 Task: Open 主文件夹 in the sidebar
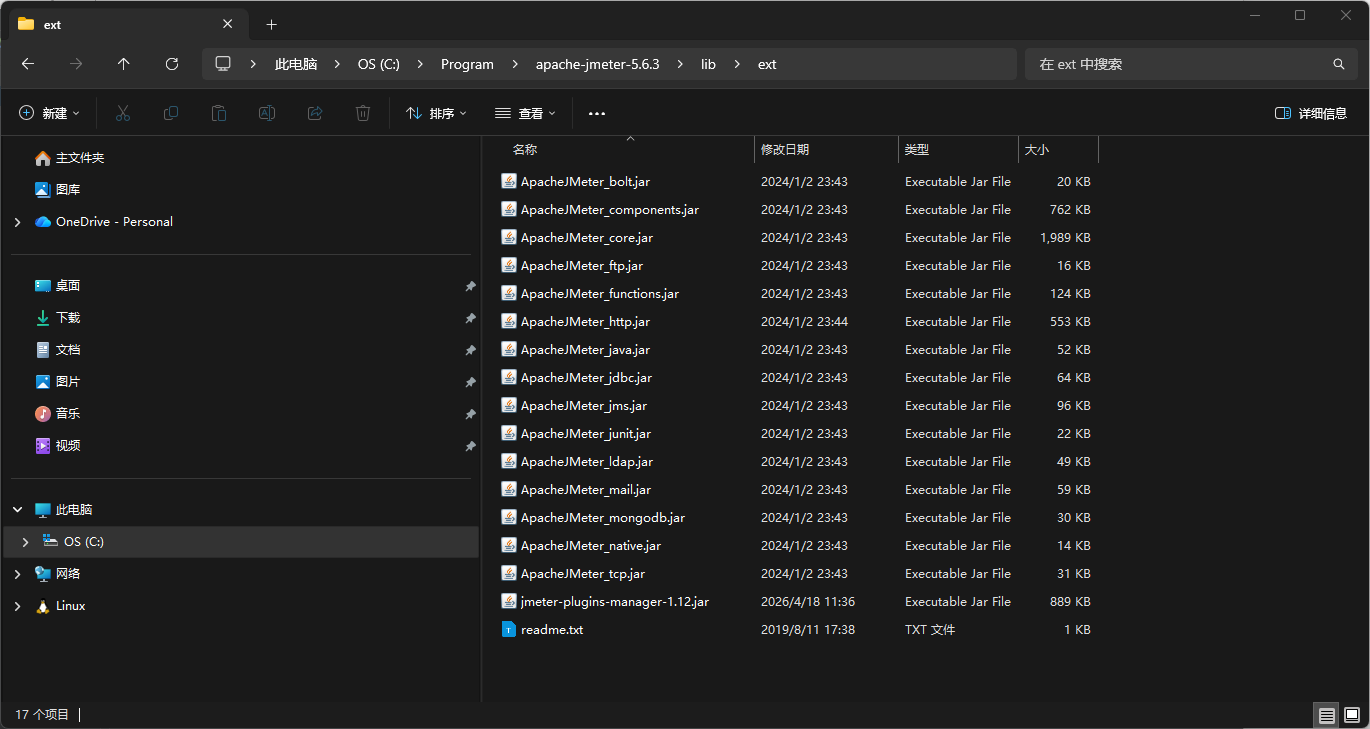coord(80,158)
